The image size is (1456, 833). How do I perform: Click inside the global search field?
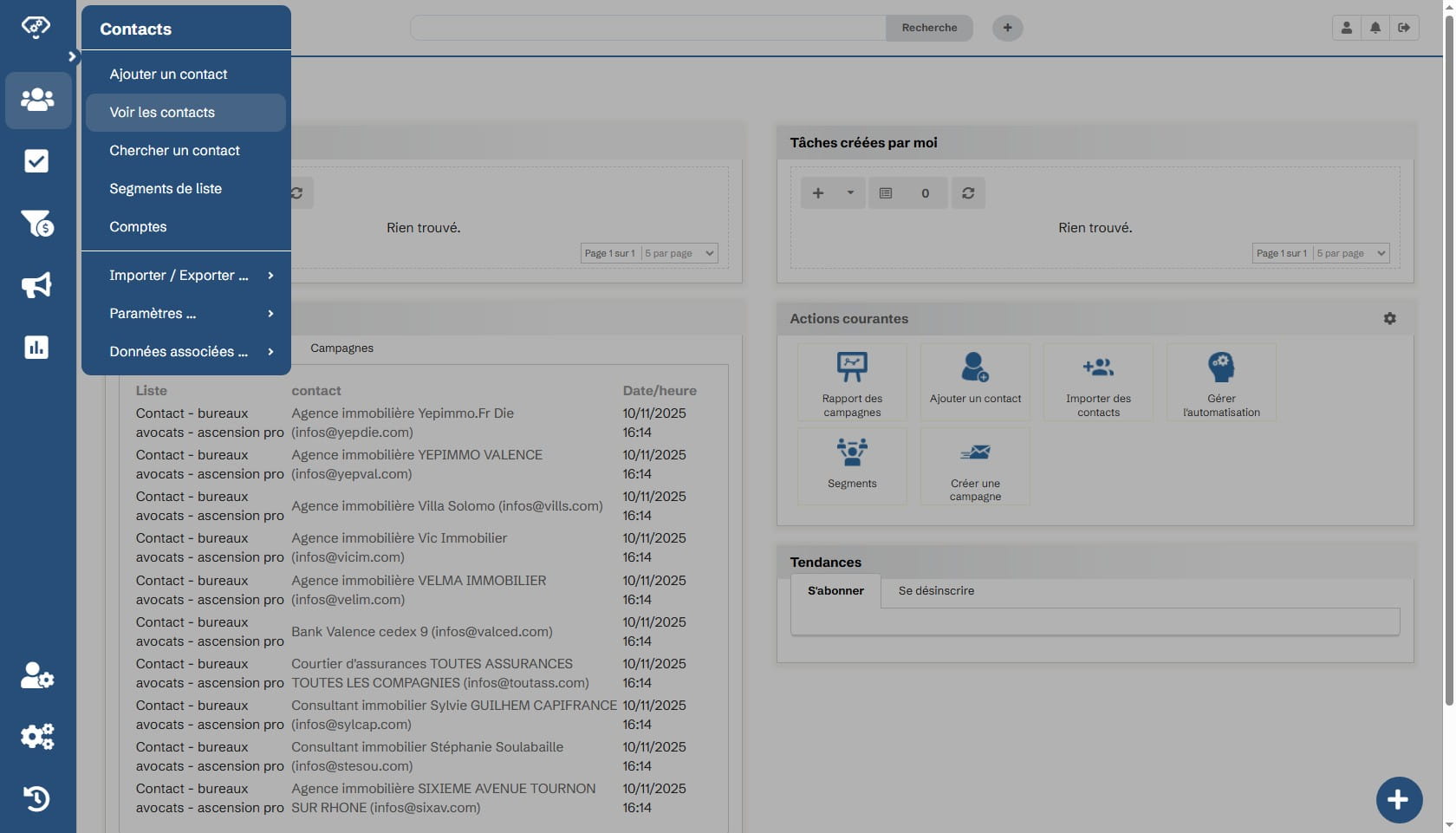click(647, 27)
